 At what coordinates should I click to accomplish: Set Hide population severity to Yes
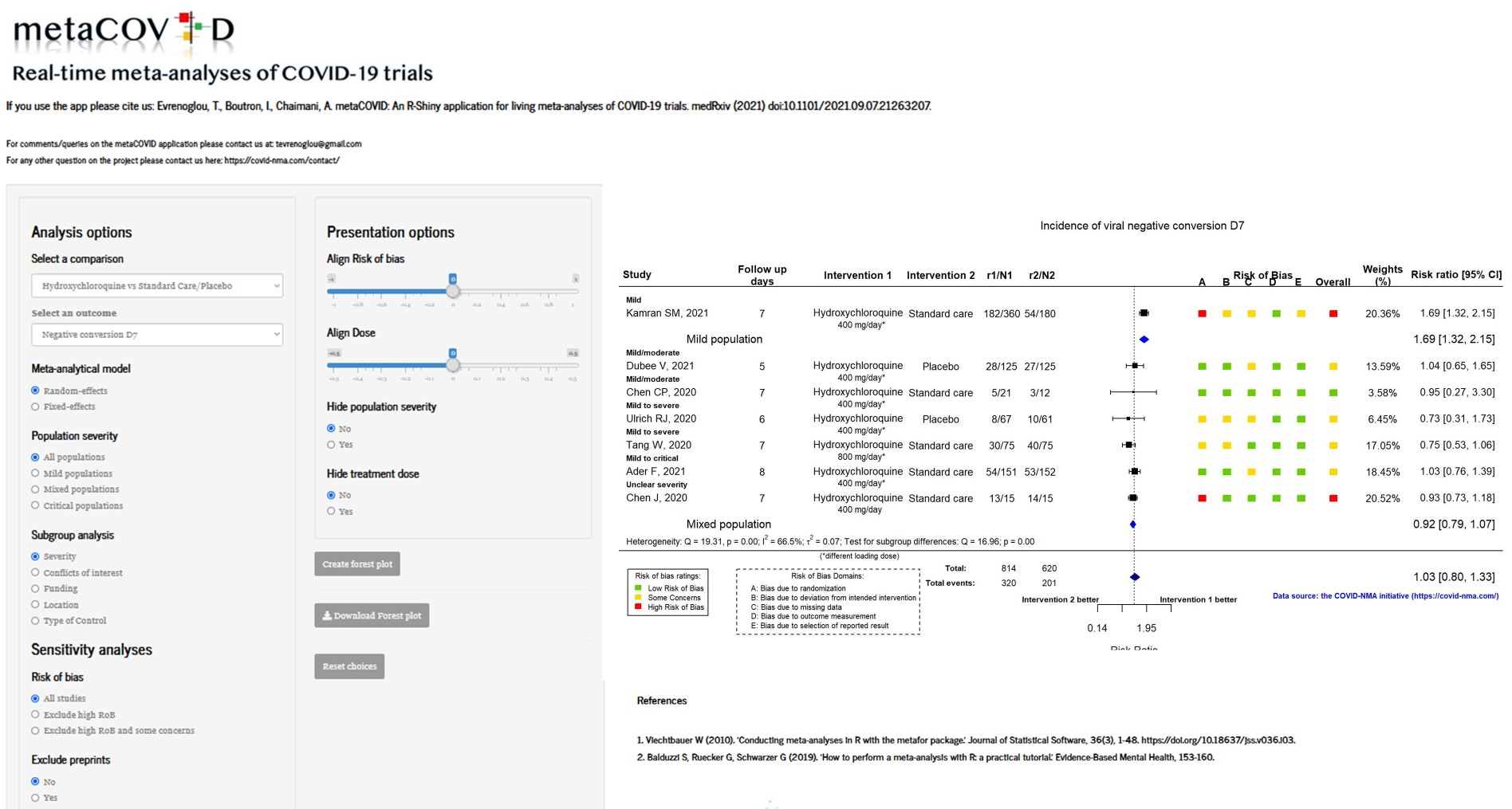pyautogui.click(x=331, y=445)
